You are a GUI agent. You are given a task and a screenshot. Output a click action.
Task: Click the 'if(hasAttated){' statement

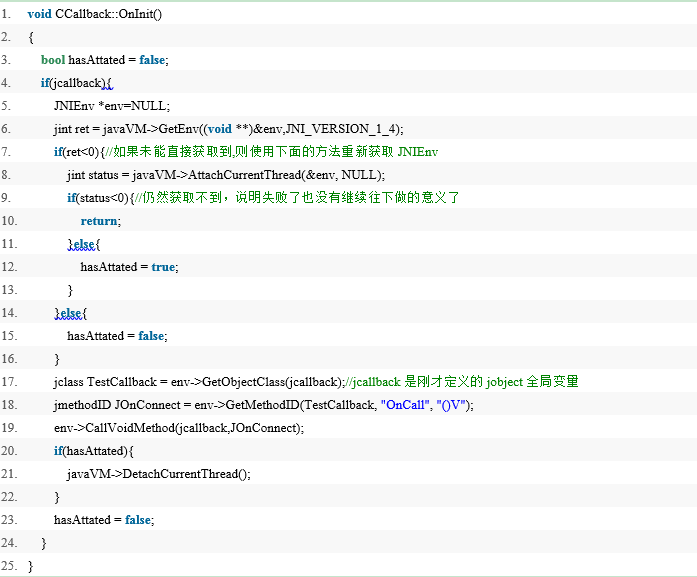click(x=94, y=451)
